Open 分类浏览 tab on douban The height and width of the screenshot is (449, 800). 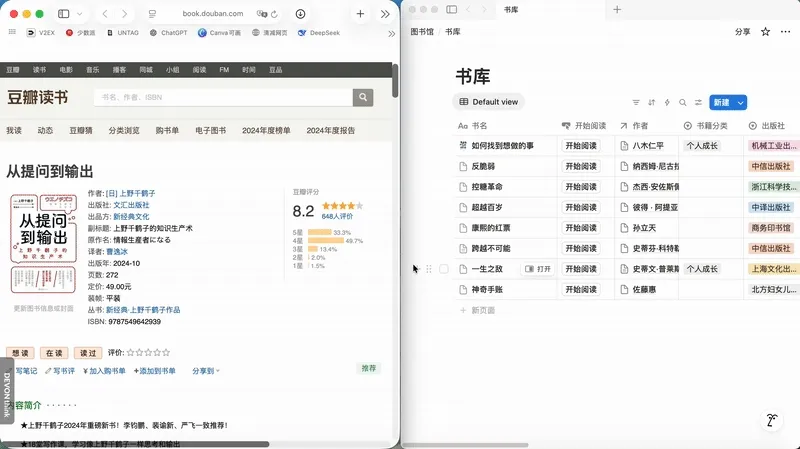click(123, 131)
